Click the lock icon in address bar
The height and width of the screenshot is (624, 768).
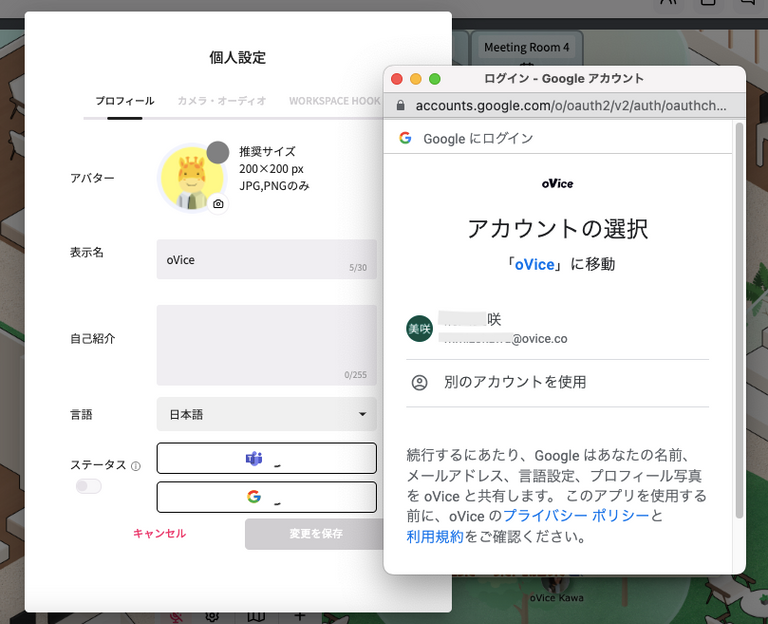[x=400, y=105]
